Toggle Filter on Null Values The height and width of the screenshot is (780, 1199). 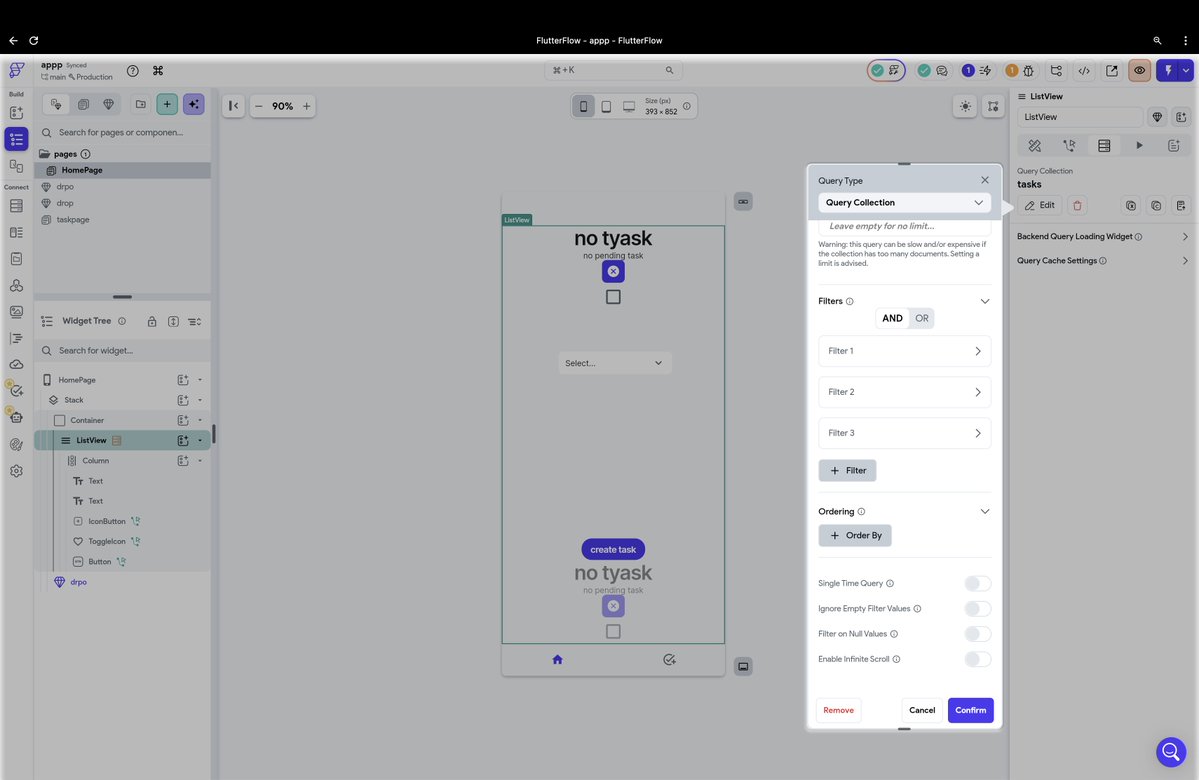click(x=977, y=633)
